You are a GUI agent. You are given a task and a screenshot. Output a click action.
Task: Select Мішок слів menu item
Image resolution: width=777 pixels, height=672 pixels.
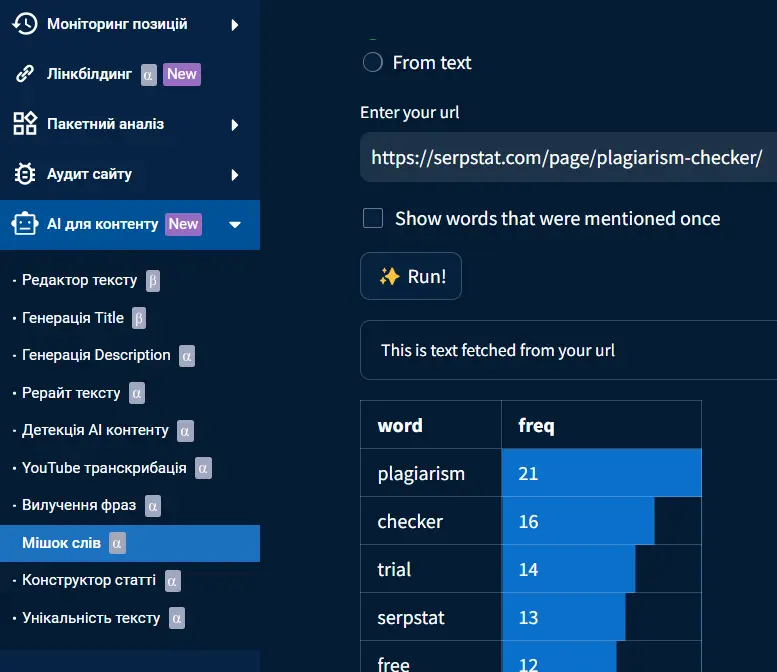point(130,543)
